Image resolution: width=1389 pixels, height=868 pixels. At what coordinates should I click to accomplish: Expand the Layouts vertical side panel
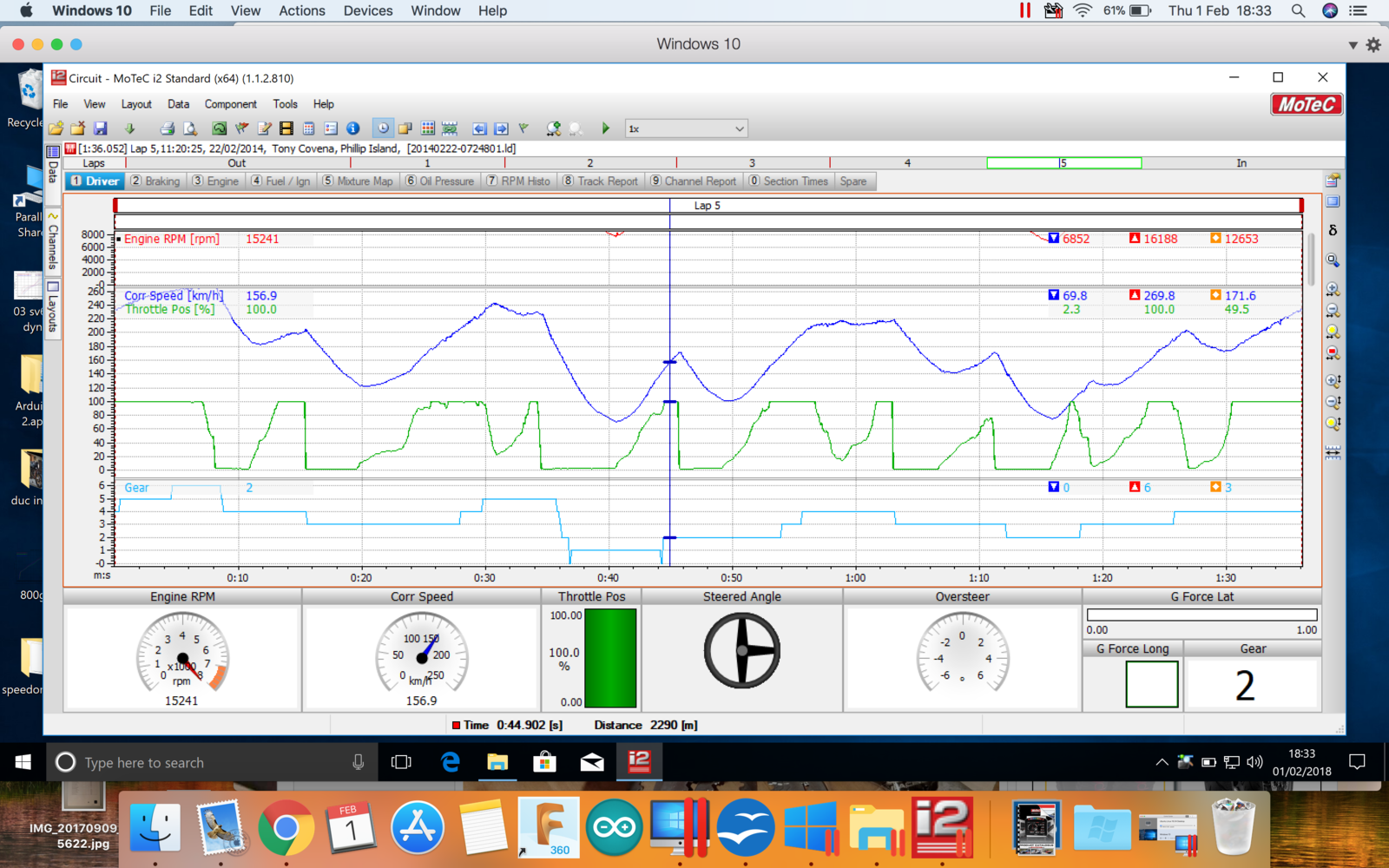53,306
